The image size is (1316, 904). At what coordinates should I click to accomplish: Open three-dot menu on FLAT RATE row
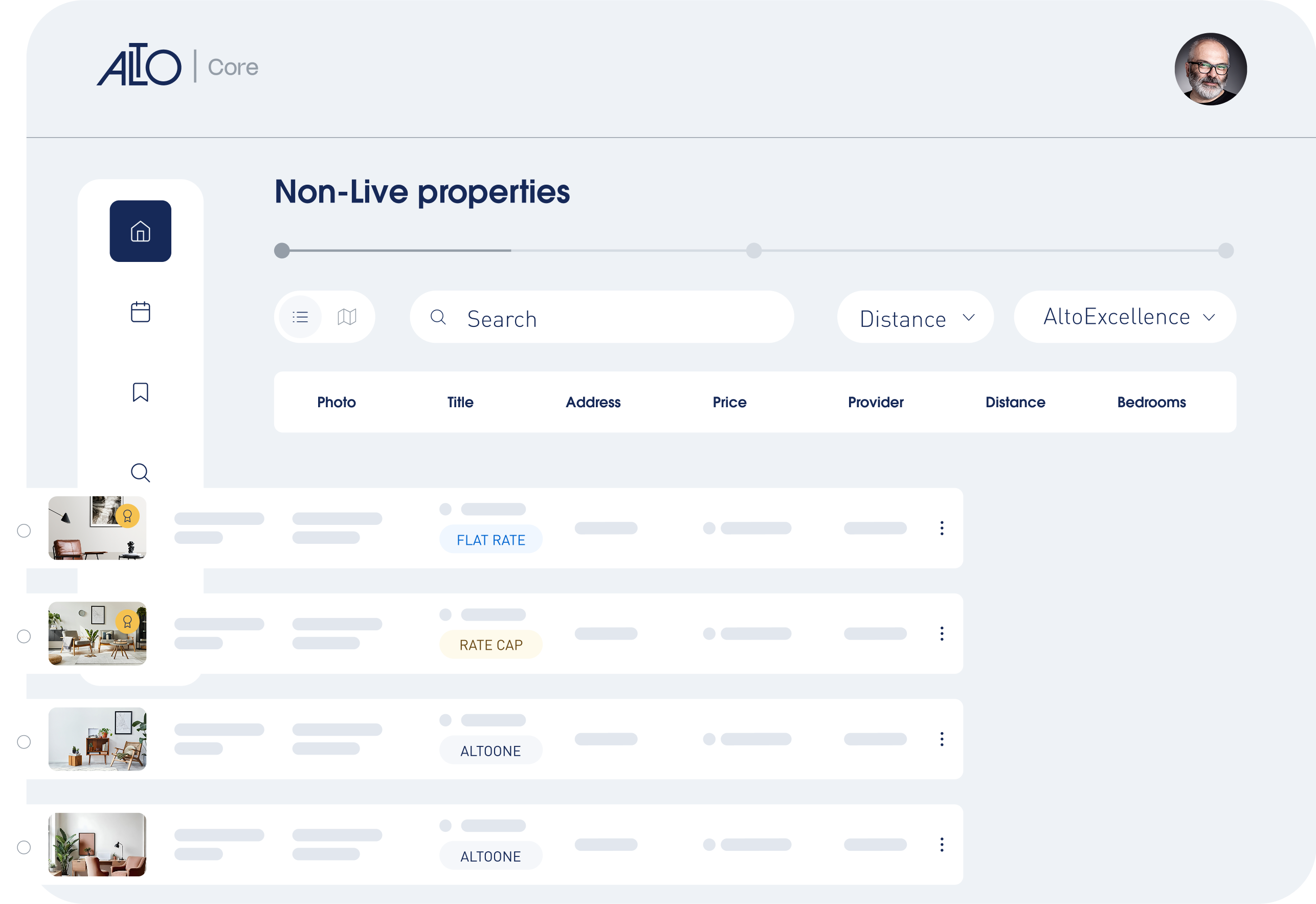[x=942, y=528]
